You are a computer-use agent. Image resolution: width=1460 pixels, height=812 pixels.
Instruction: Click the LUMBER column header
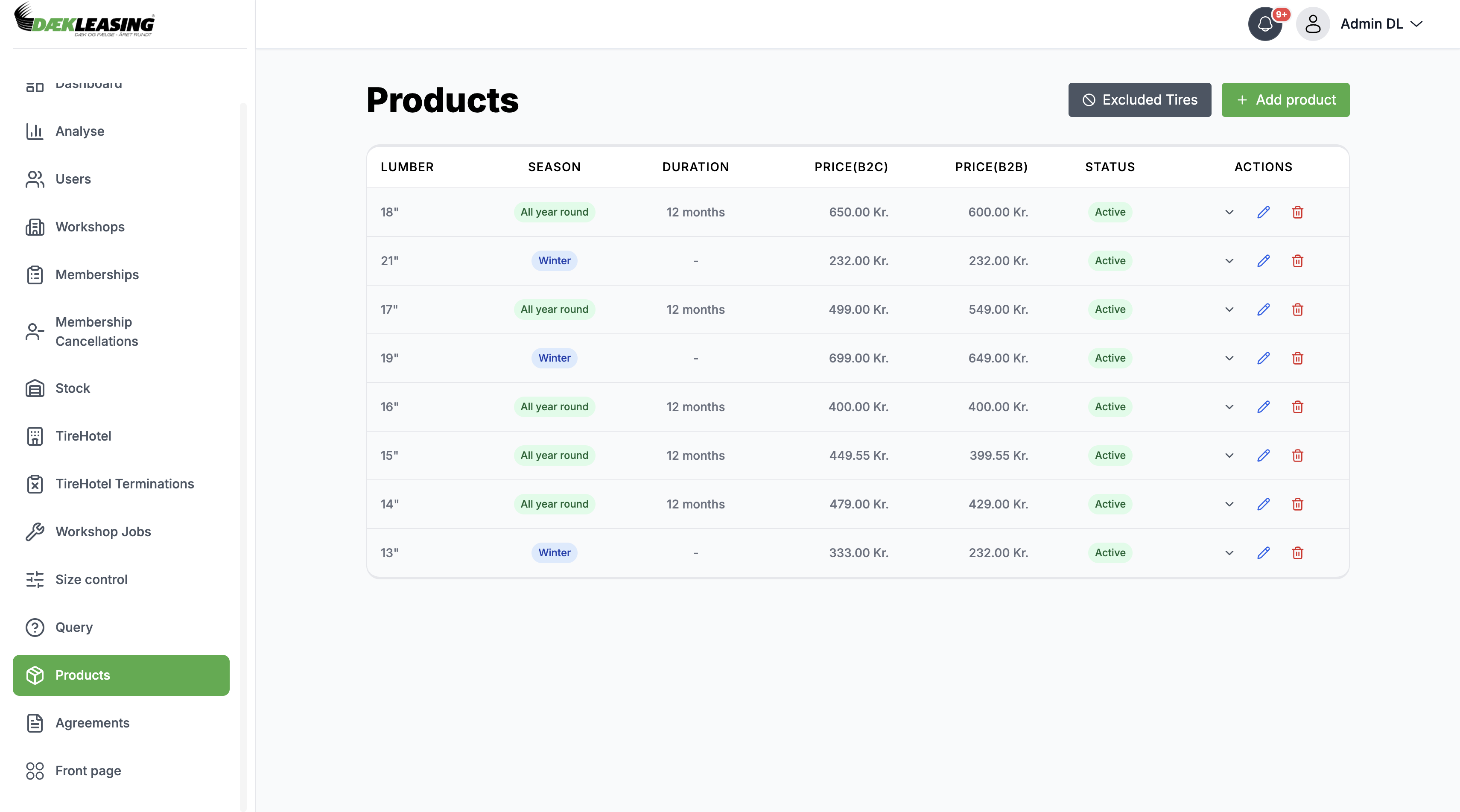(x=407, y=166)
